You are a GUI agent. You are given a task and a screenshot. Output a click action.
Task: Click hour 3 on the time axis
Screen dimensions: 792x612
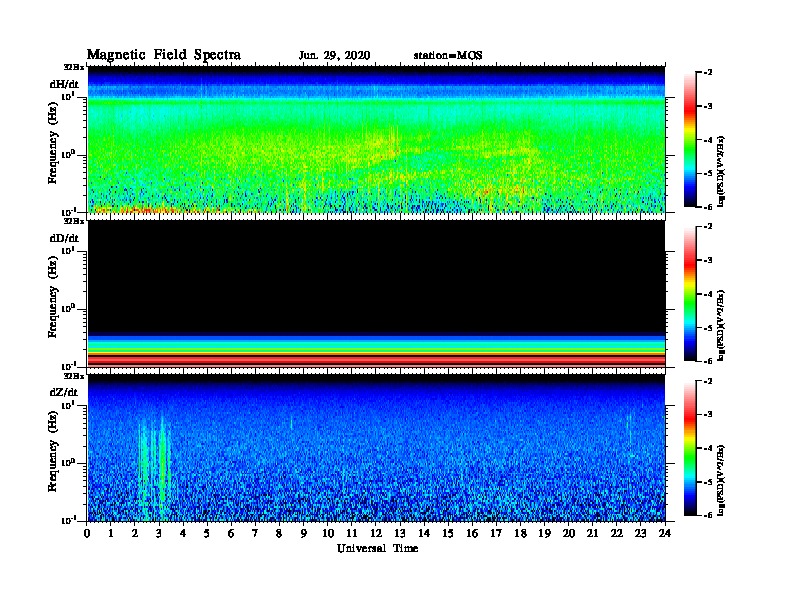[159, 533]
